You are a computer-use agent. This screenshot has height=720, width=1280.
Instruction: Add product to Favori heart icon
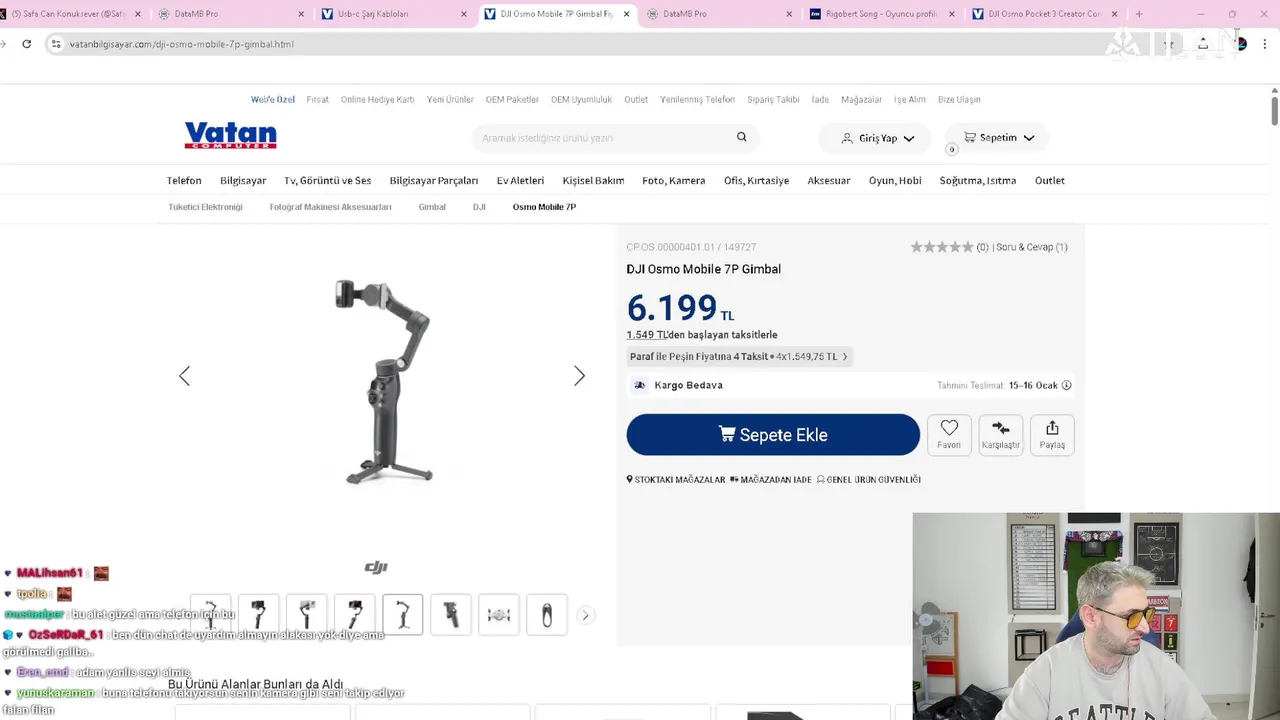click(x=949, y=435)
